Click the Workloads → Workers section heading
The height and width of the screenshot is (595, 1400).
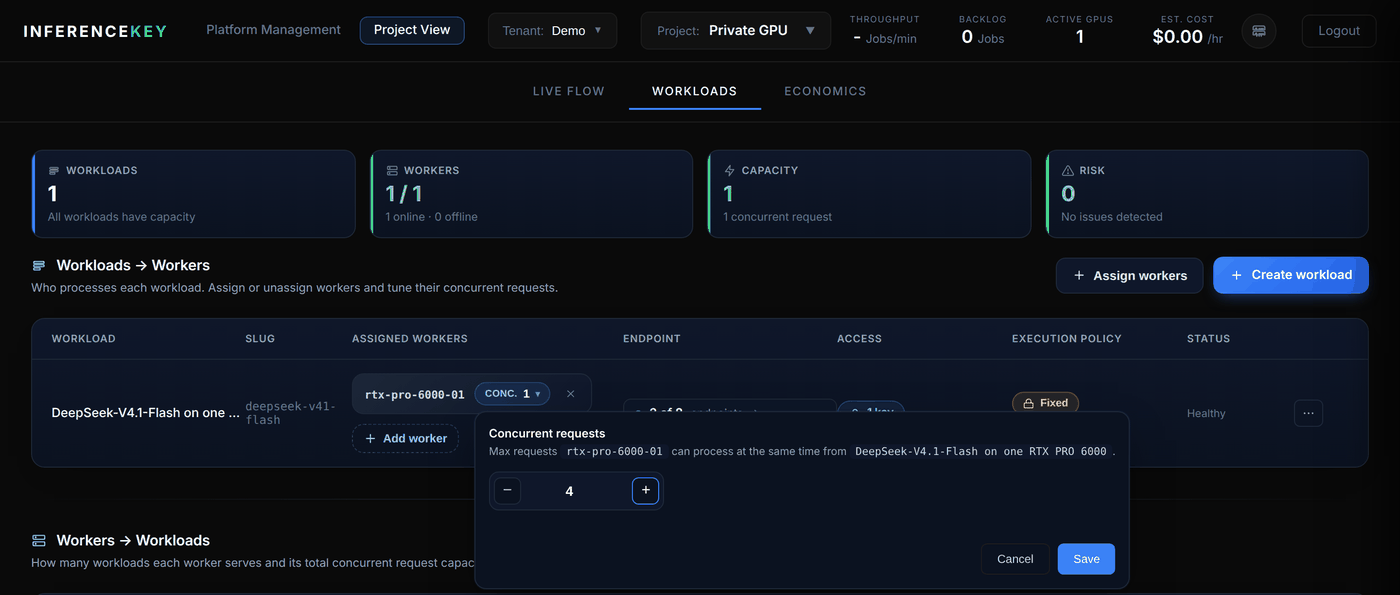click(x=133, y=265)
